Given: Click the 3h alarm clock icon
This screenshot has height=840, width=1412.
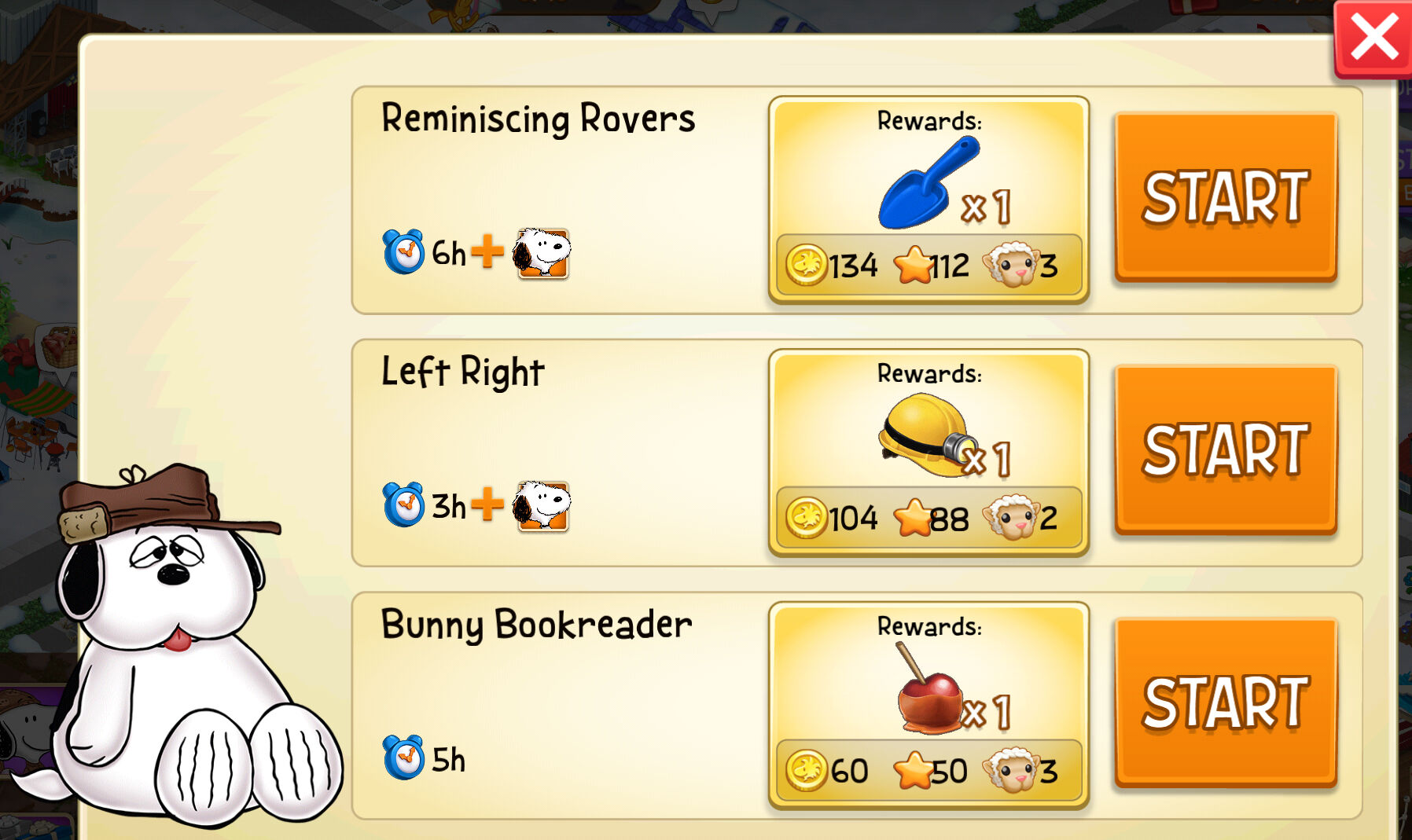Looking at the screenshot, I should coord(403,504).
